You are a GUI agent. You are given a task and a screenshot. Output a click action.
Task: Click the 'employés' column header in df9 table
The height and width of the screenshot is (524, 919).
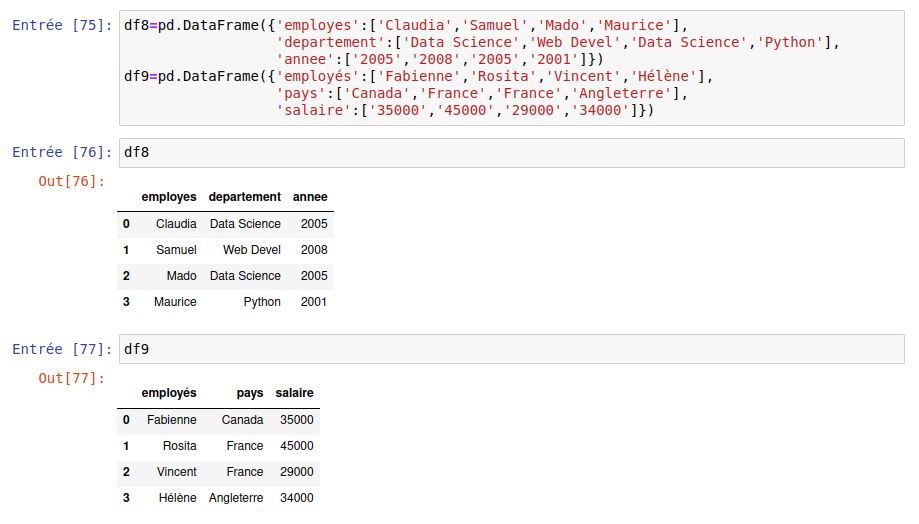pyautogui.click(x=169, y=393)
